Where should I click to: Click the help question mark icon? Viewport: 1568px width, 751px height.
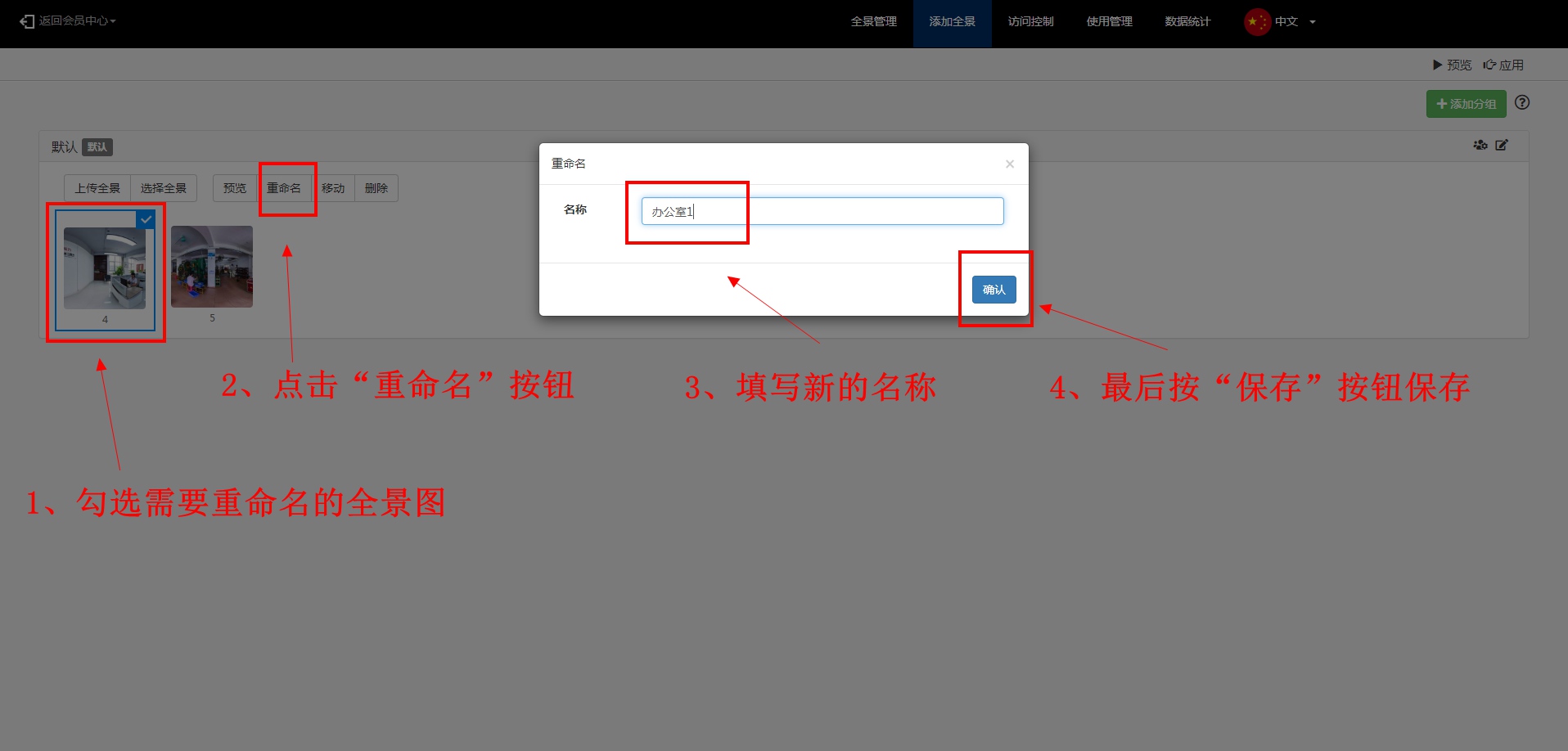1521,103
